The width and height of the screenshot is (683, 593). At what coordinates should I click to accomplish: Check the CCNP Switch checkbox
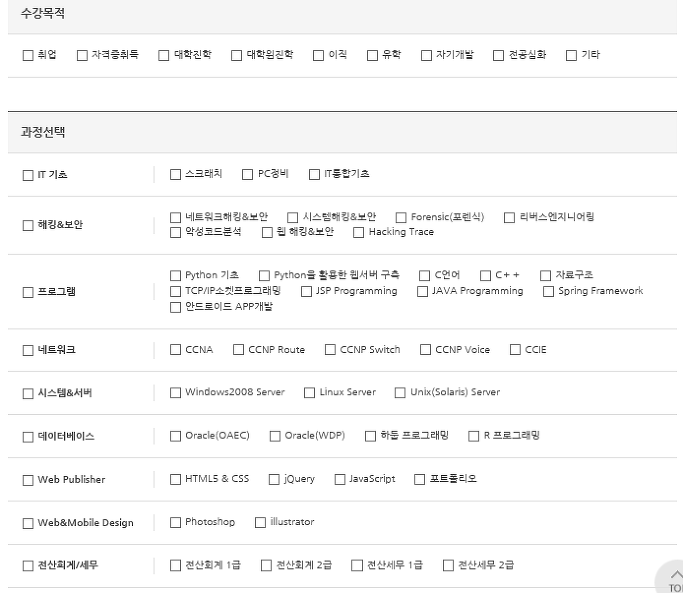330,349
